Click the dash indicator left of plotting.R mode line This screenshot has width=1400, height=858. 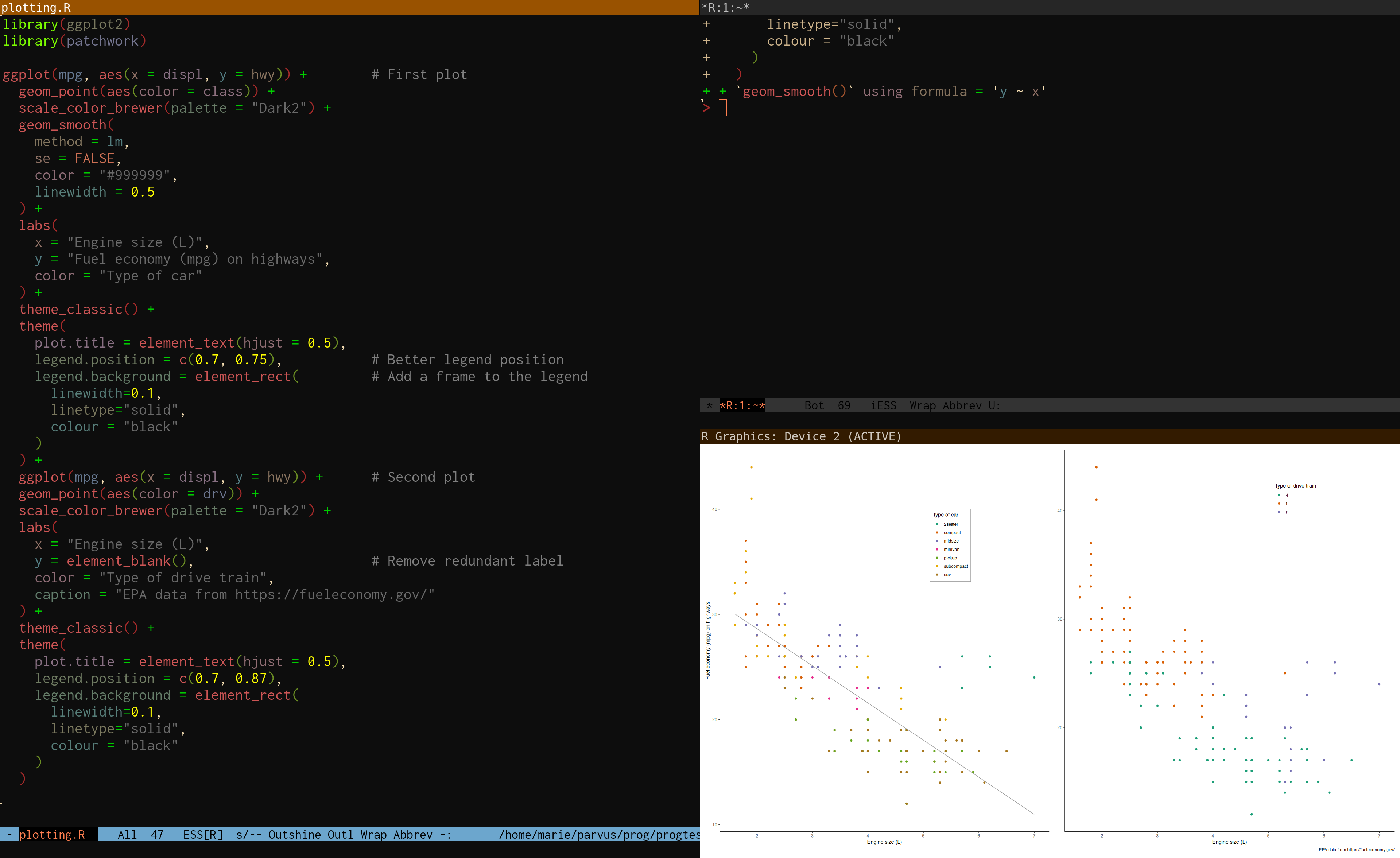tap(9, 834)
